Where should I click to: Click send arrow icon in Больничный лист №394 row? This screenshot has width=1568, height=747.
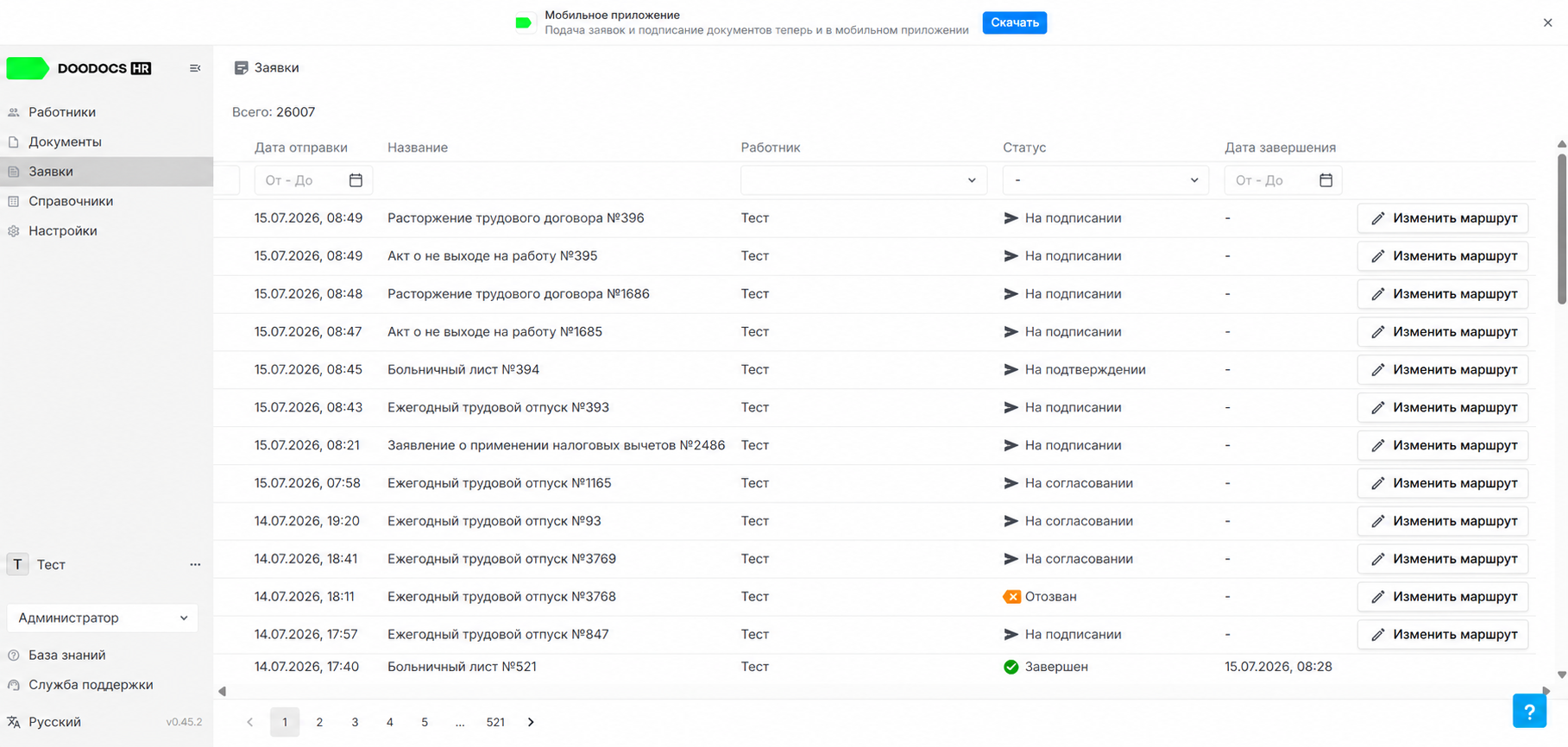[1011, 369]
